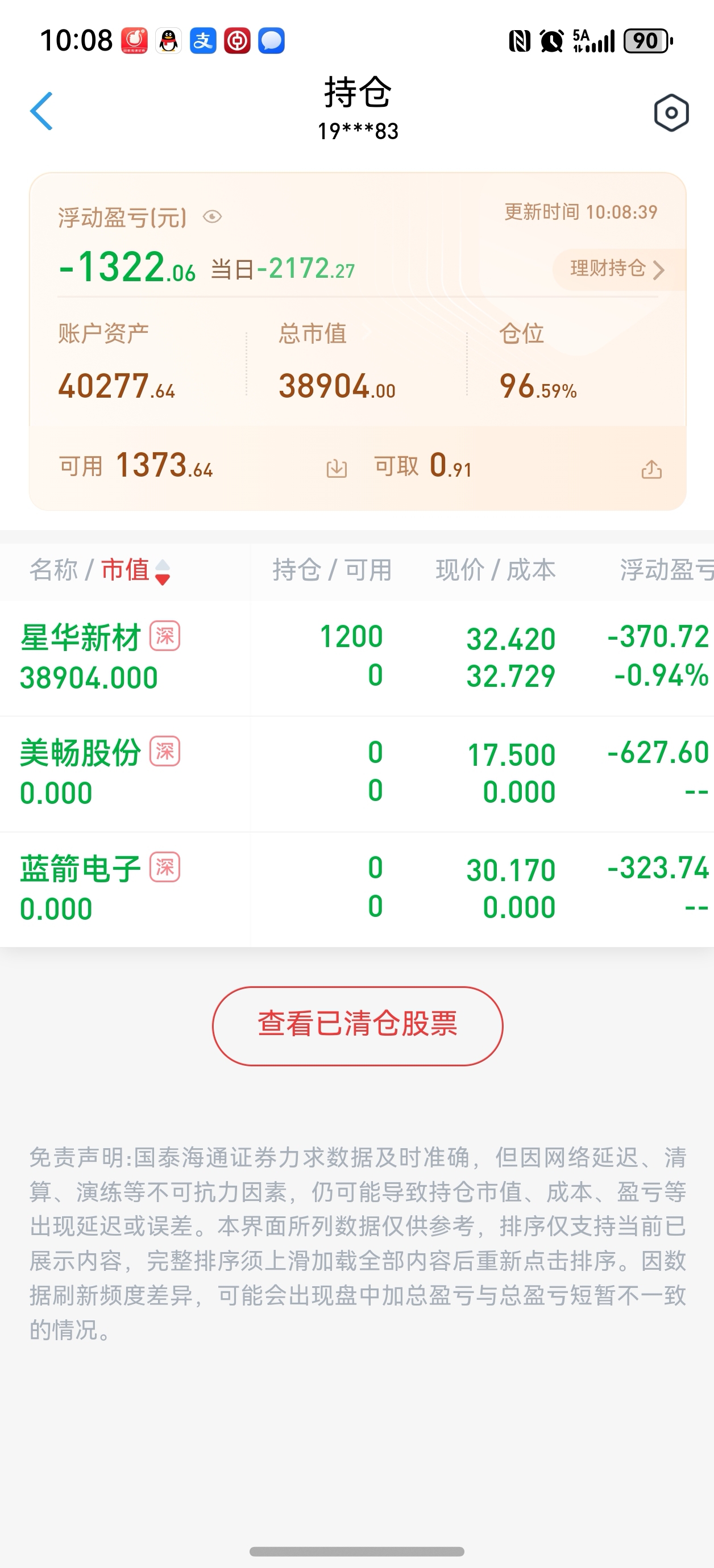Select the 现价 / 成本 column header
Screen dimensions: 714x1568
tap(495, 570)
